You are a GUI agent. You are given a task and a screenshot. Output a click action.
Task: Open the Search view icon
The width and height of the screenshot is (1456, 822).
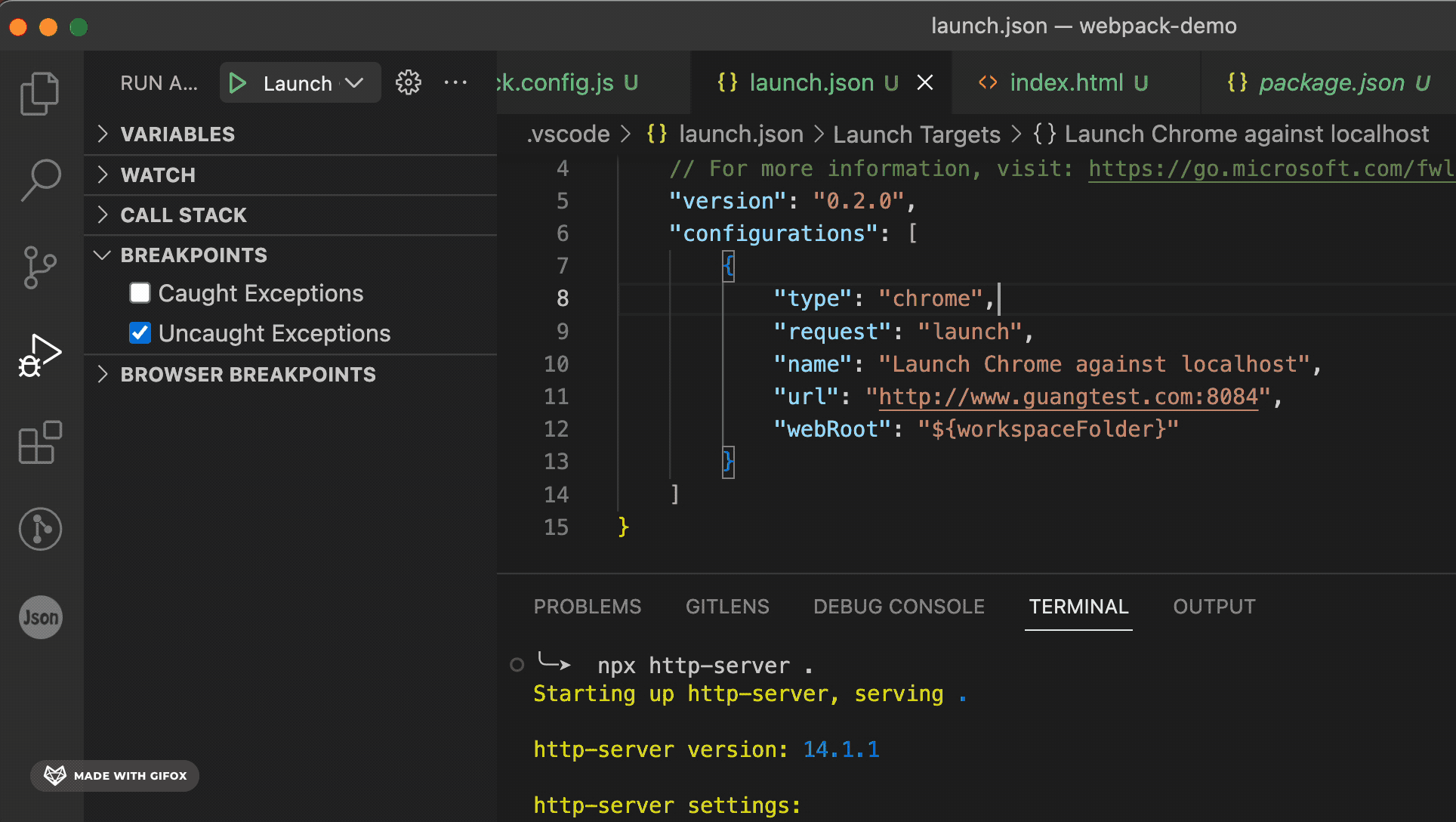pos(39,180)
